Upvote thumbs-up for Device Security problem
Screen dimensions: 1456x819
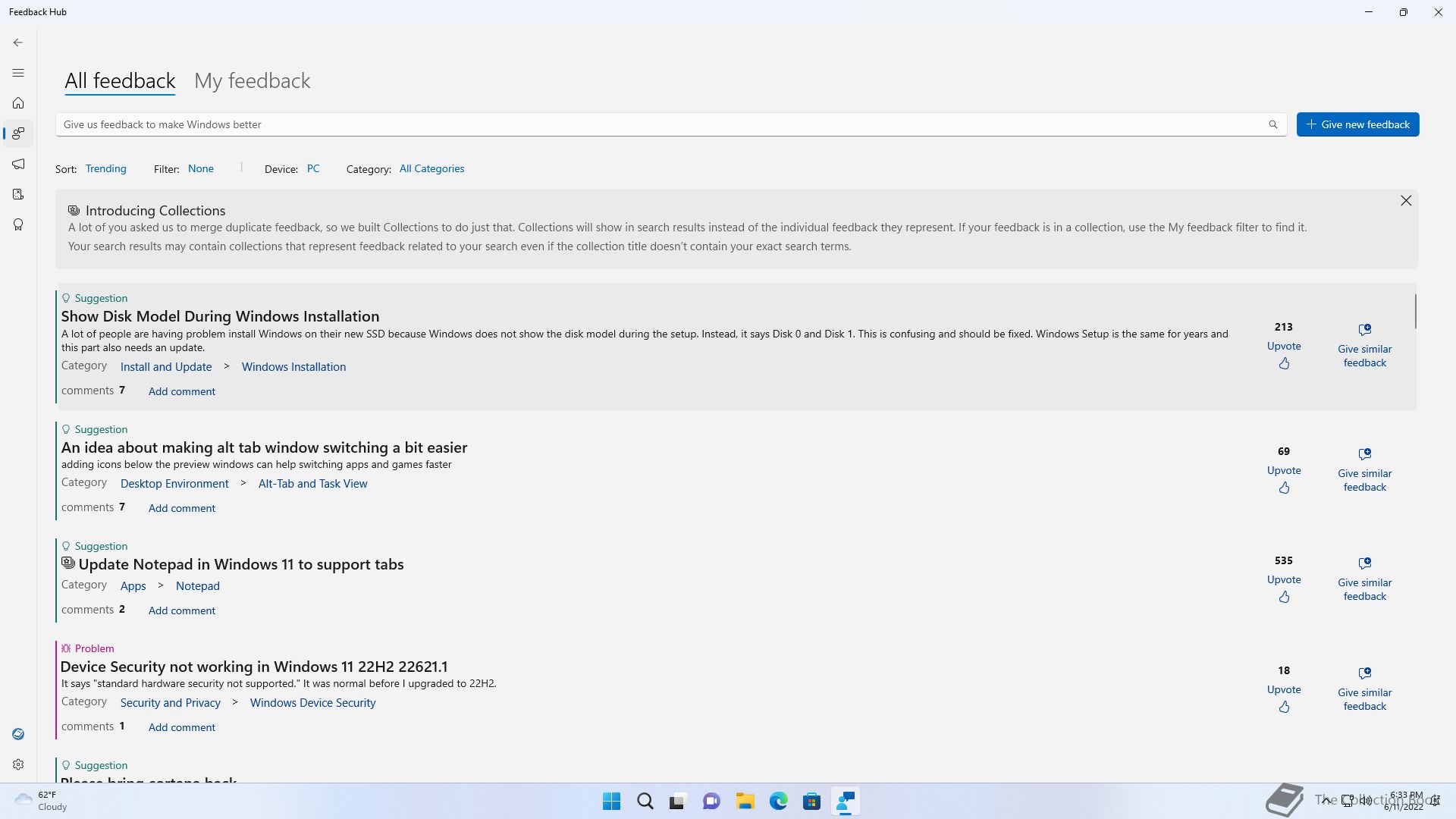(1284, 707)
